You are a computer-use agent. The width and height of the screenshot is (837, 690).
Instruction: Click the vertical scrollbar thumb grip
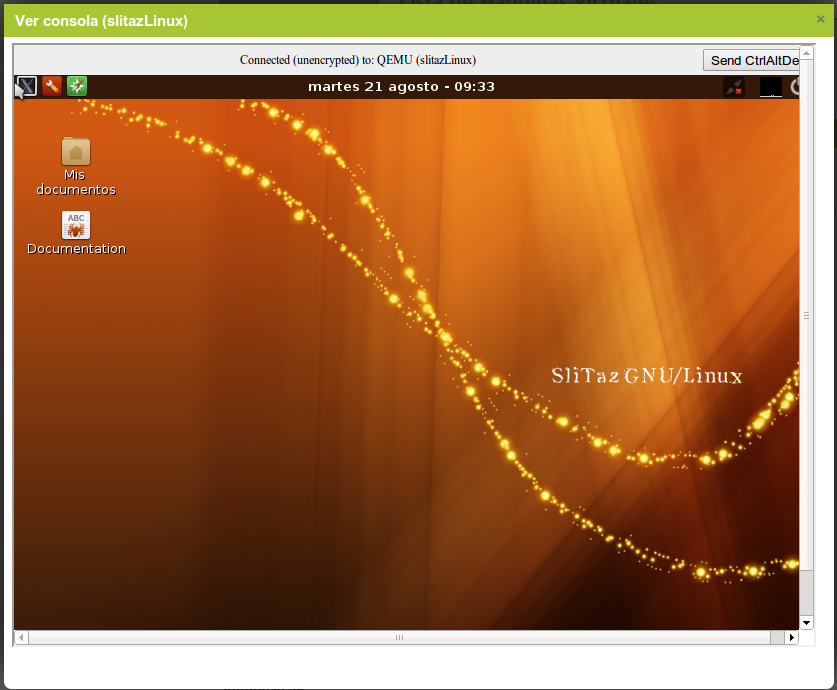pyautogui.click(x=807, y=315)
